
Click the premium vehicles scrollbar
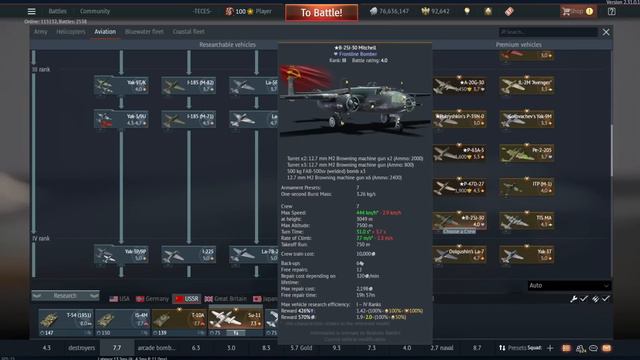point(611,150)
